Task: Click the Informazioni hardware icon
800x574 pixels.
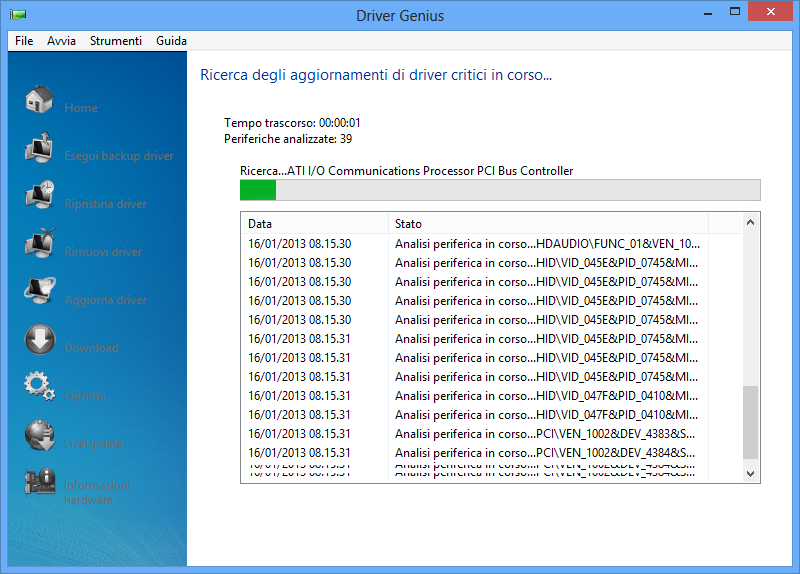Action: tap(40, 482)
